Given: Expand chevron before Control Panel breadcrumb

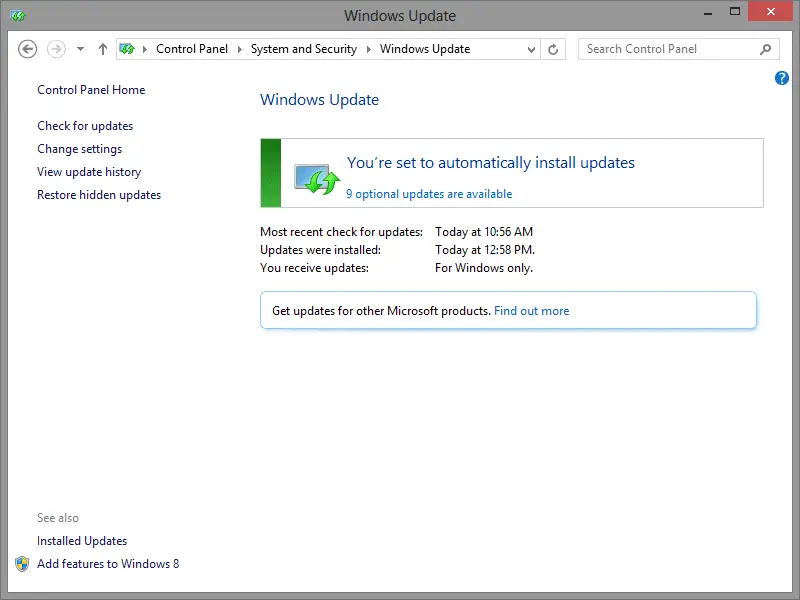Looking at the screenshot, I should (145, 49).
